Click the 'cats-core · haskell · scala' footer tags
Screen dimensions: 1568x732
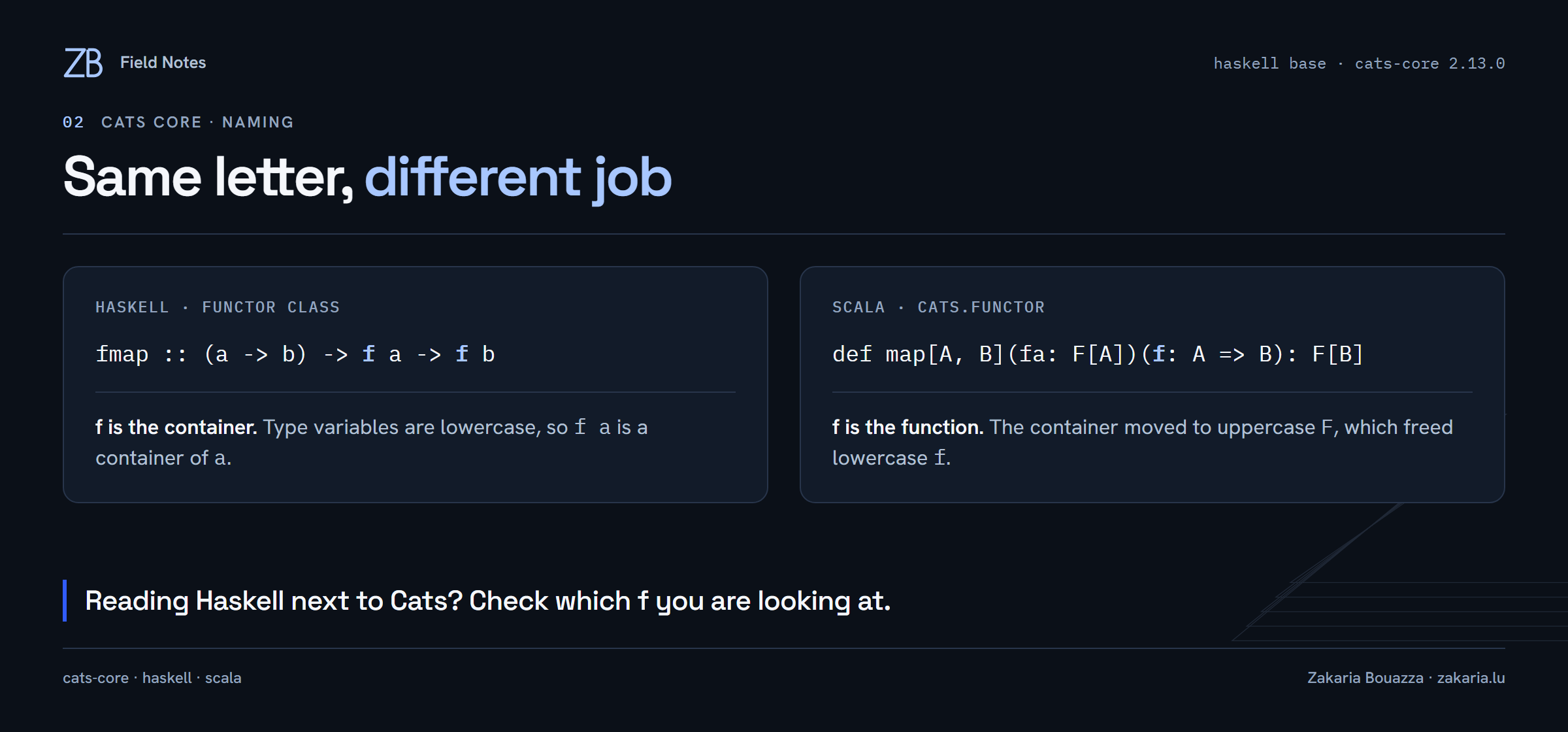coord(152,678)
